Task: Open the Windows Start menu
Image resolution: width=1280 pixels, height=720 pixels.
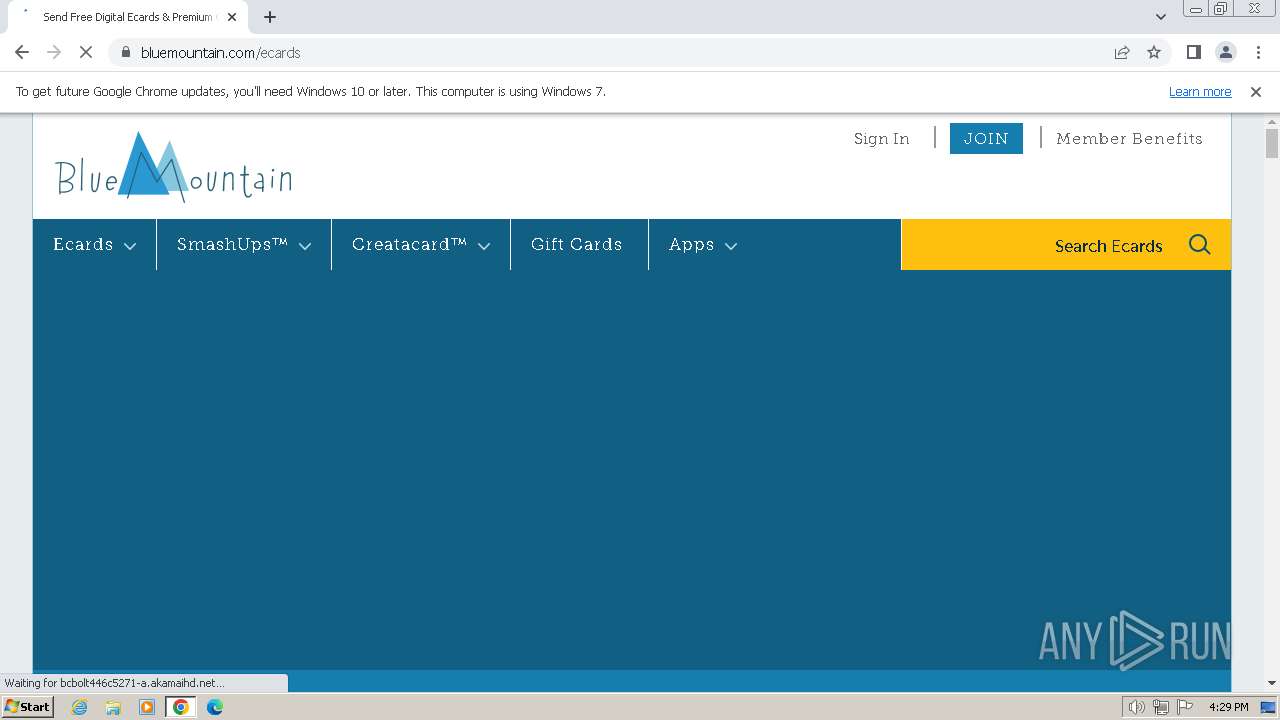Action: (x=28, y=706)
